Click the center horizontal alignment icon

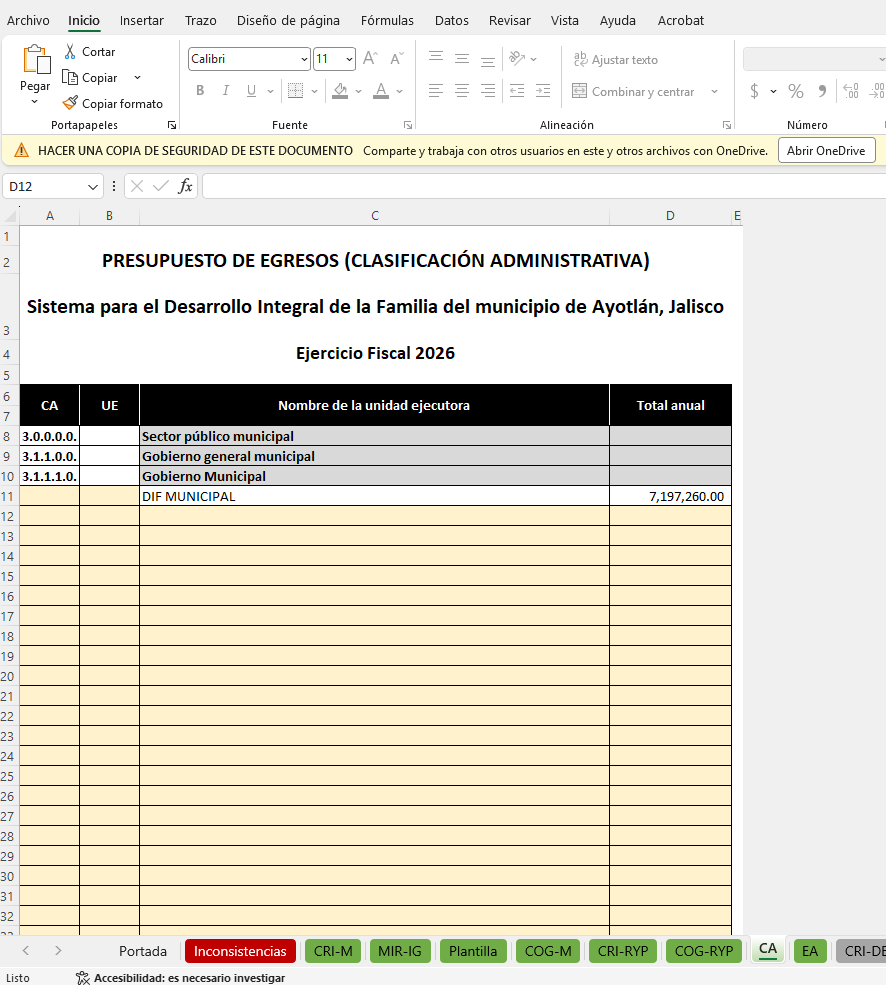(462, 90)
